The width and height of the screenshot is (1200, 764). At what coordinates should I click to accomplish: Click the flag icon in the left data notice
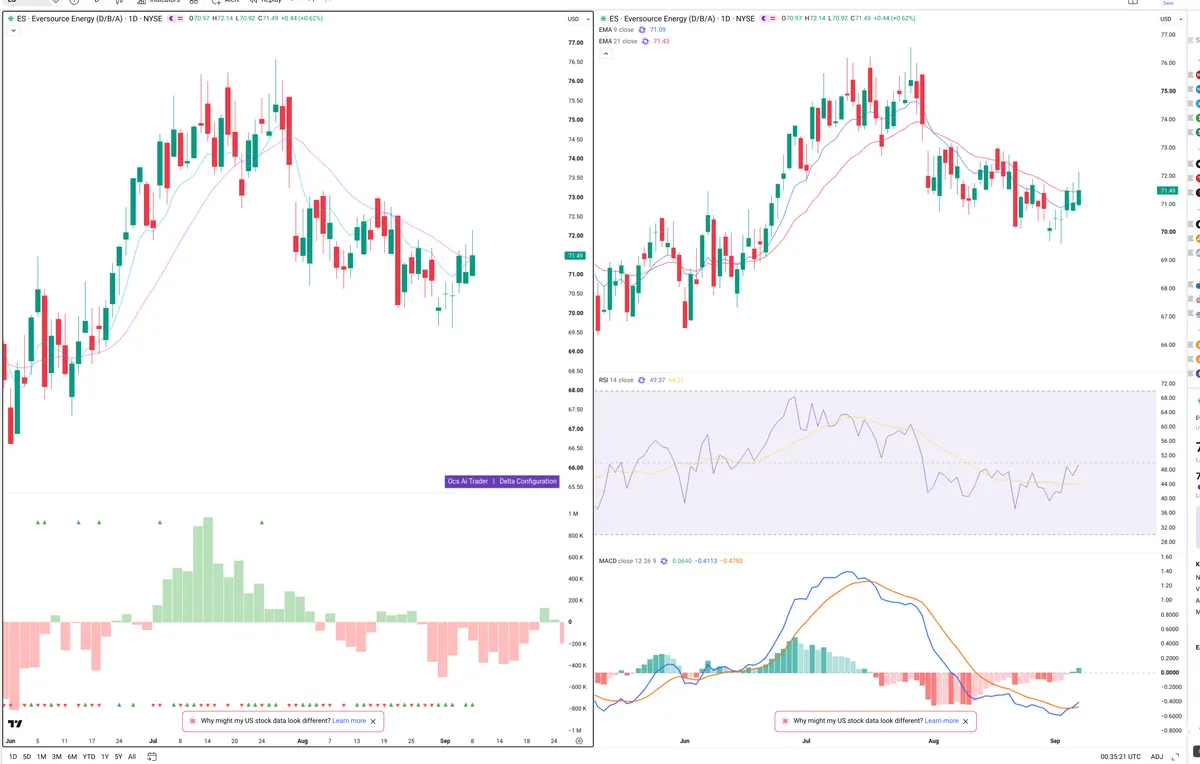click(x=192, y=720)
